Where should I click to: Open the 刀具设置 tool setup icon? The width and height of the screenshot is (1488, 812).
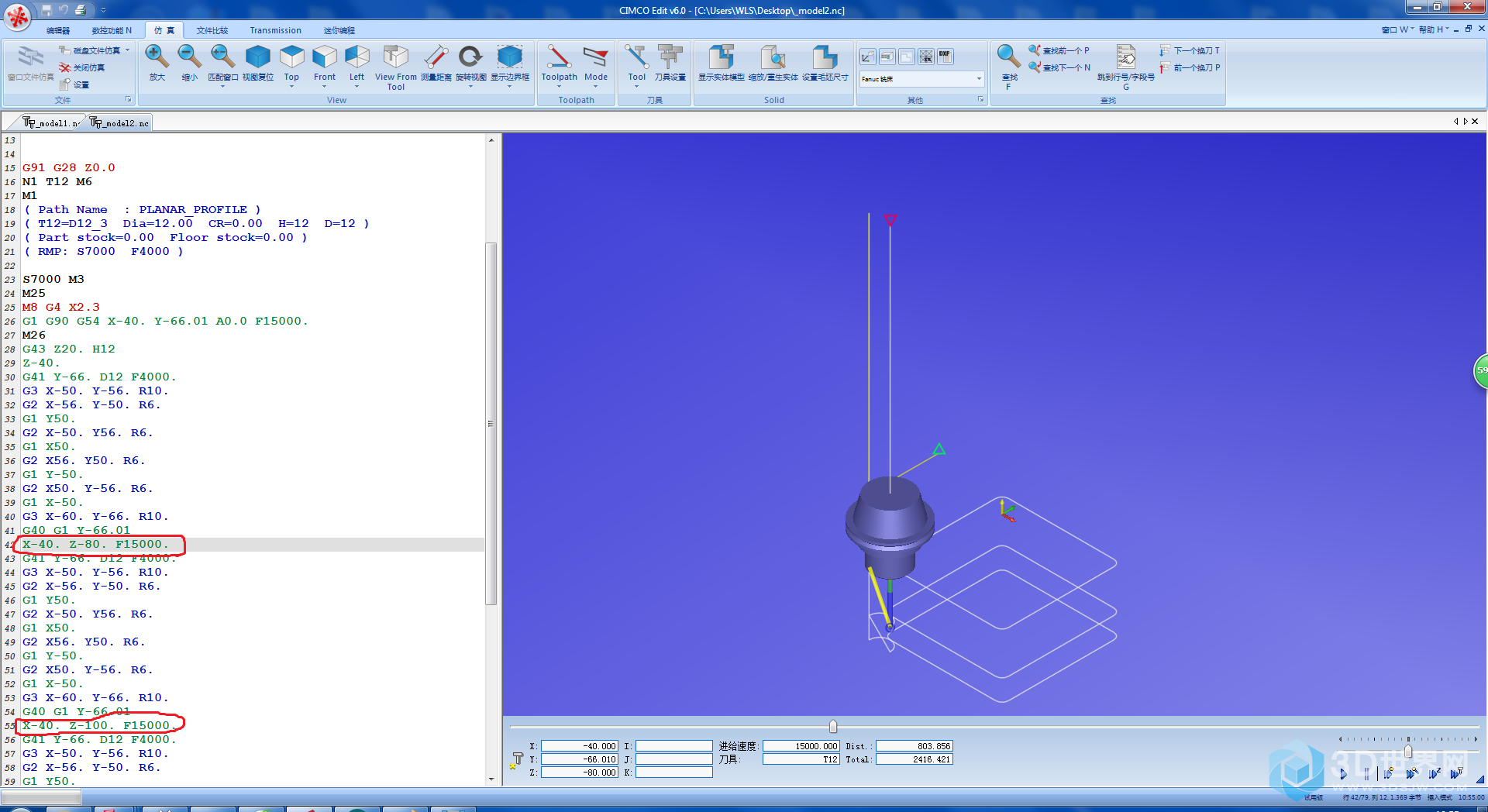click(x=670, y=57)
